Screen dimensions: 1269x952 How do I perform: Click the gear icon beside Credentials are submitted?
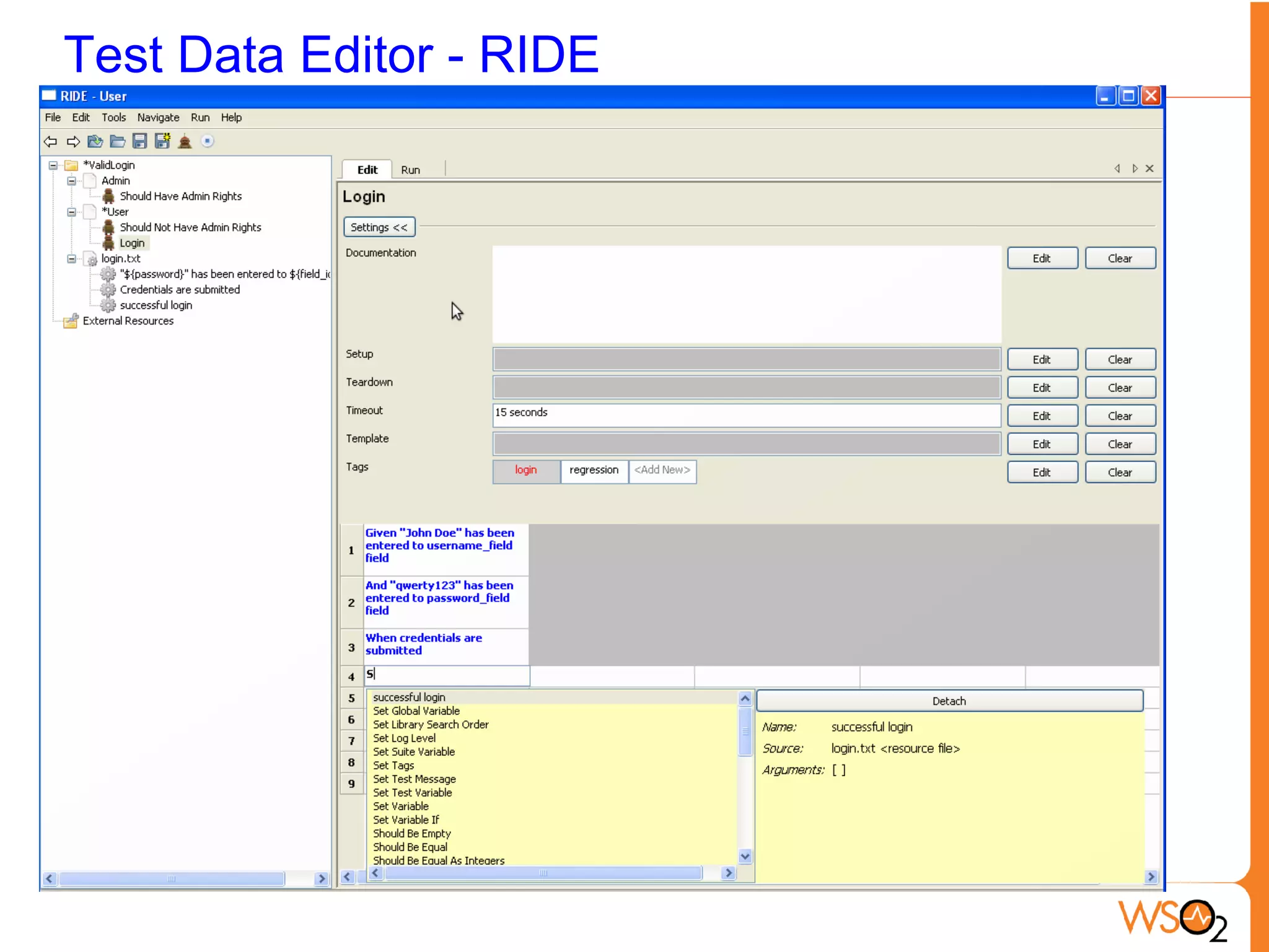click(108, 290)
